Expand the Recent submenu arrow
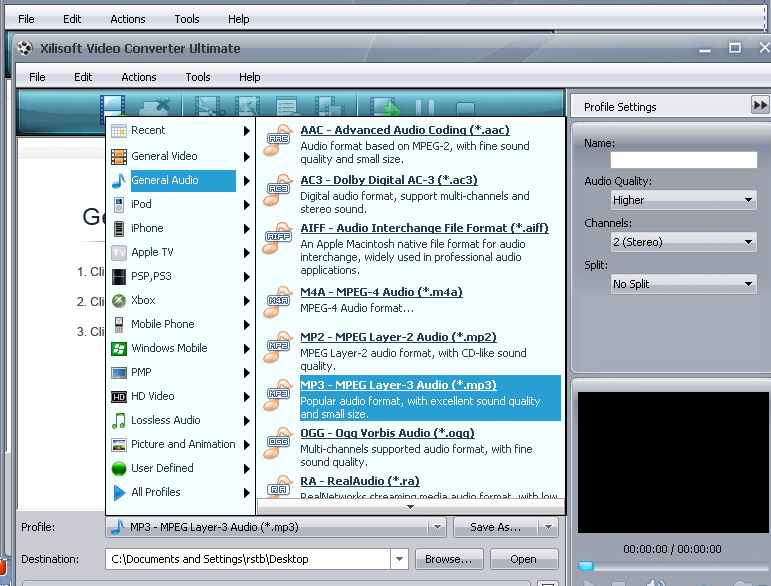The width and height of the screenshot is (771, 586). [246, 131]
